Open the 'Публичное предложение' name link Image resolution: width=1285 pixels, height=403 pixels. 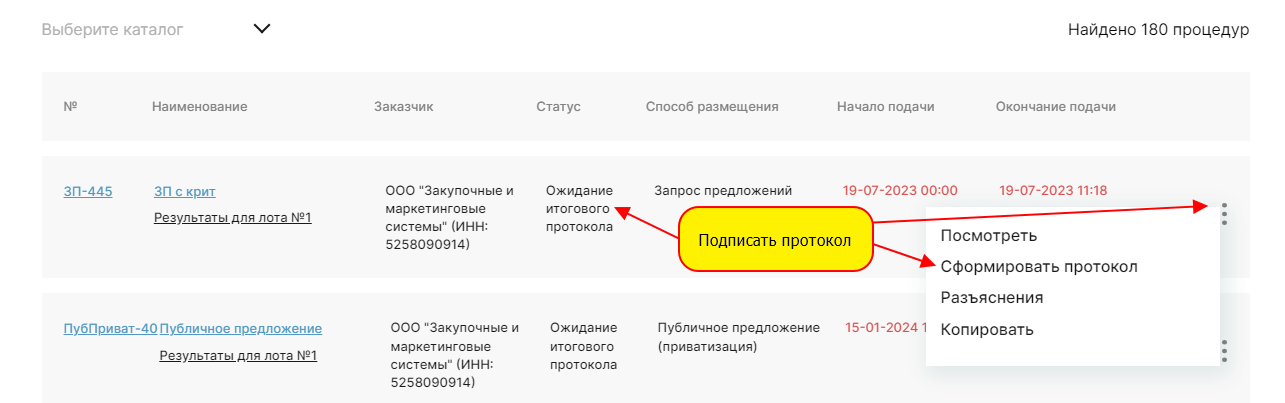(240, 328)
